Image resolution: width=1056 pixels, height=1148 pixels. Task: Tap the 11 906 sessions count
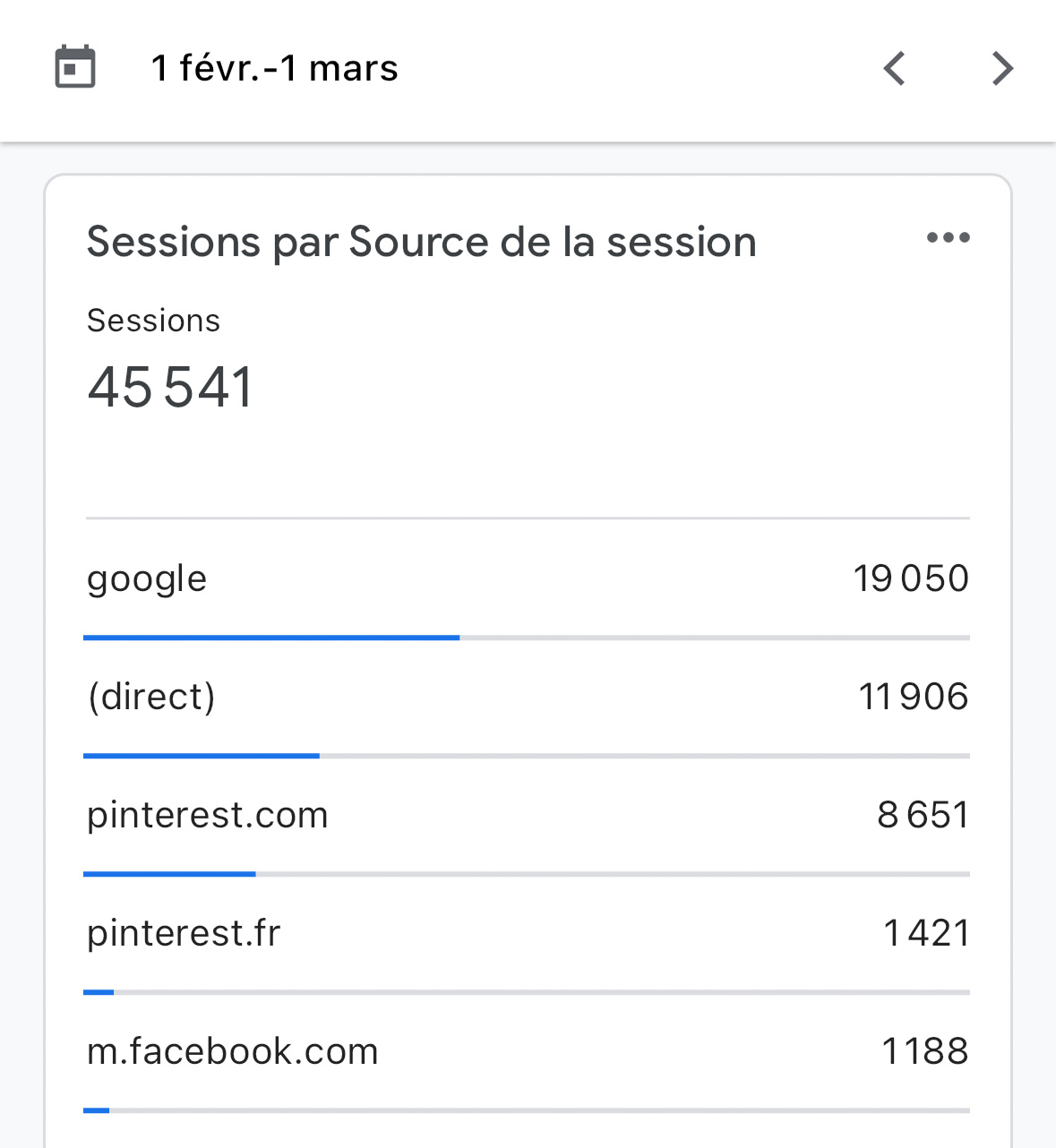913,697
